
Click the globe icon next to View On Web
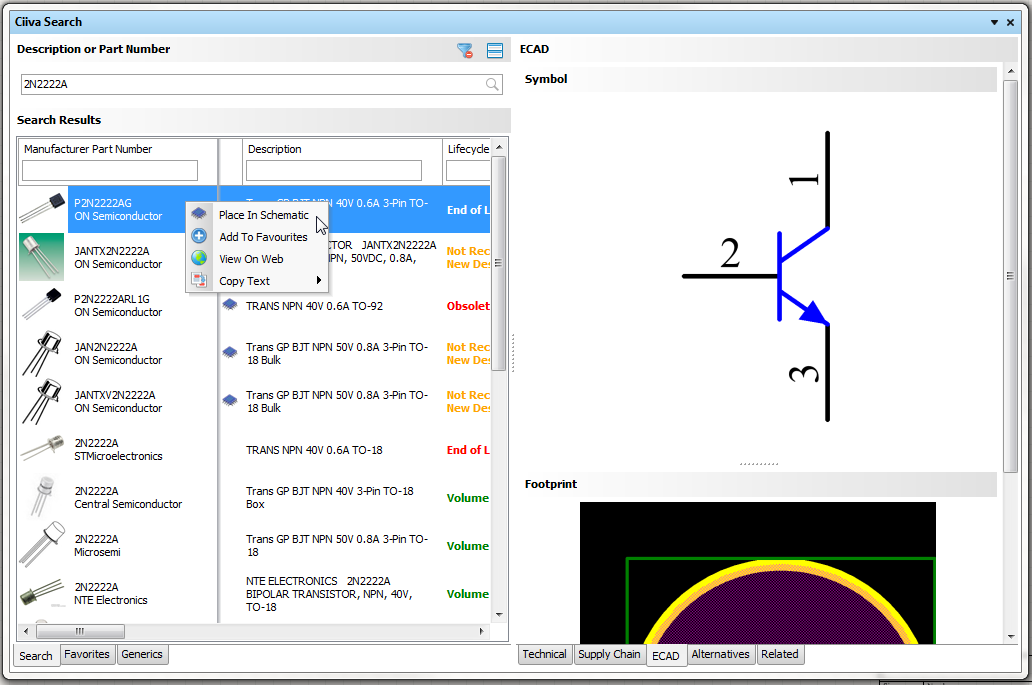click(x=199, y=257)
